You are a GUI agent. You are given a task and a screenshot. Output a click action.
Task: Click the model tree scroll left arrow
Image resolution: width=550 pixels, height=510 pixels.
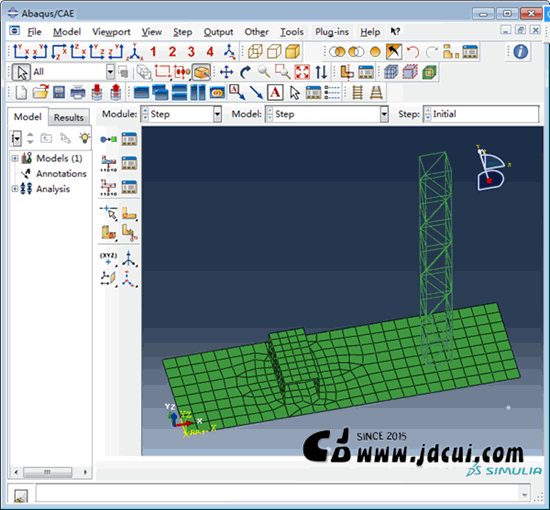(x=15, y=472)
